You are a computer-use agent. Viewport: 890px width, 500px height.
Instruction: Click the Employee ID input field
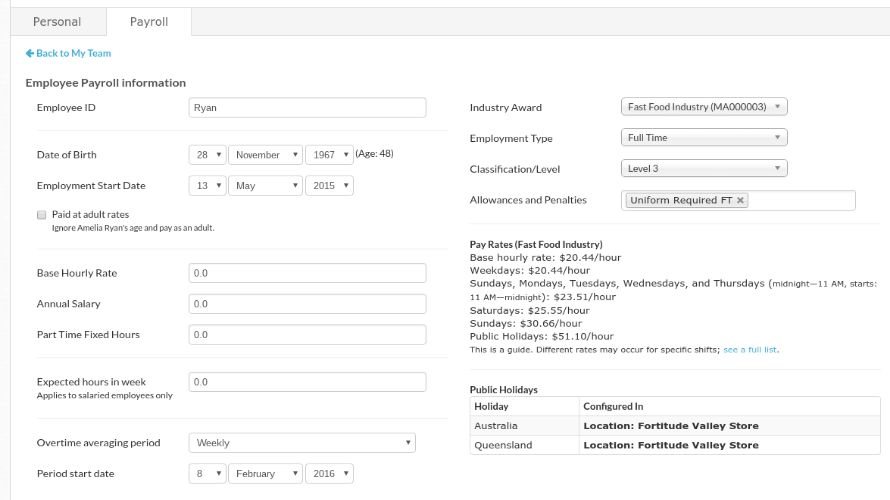coord(307,108)
